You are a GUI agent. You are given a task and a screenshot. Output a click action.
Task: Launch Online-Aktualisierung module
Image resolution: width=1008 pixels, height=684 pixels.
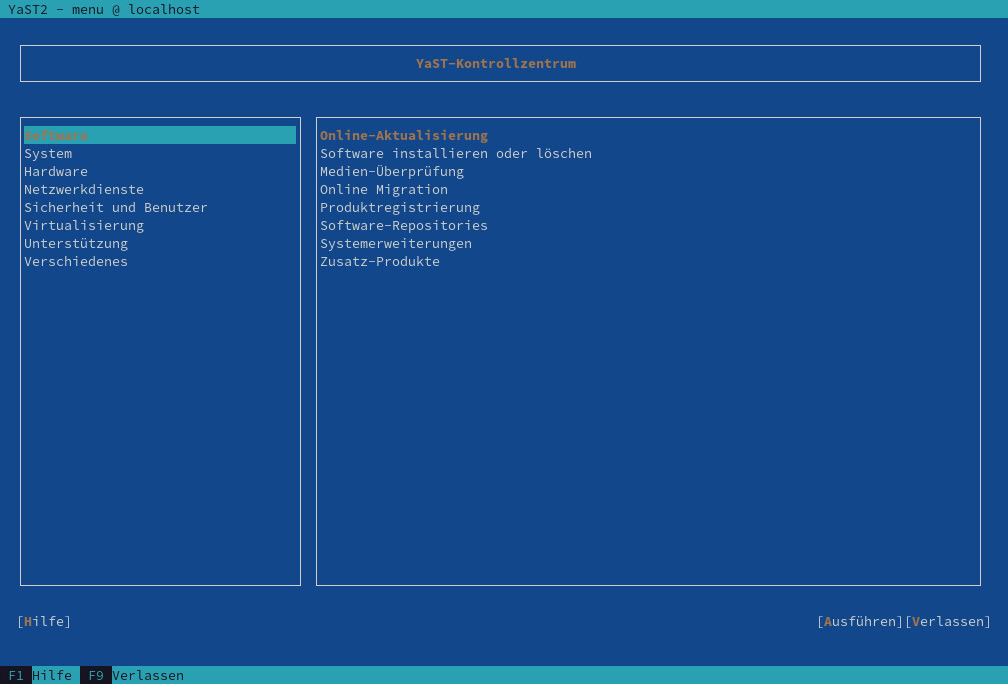coord(404,135)
